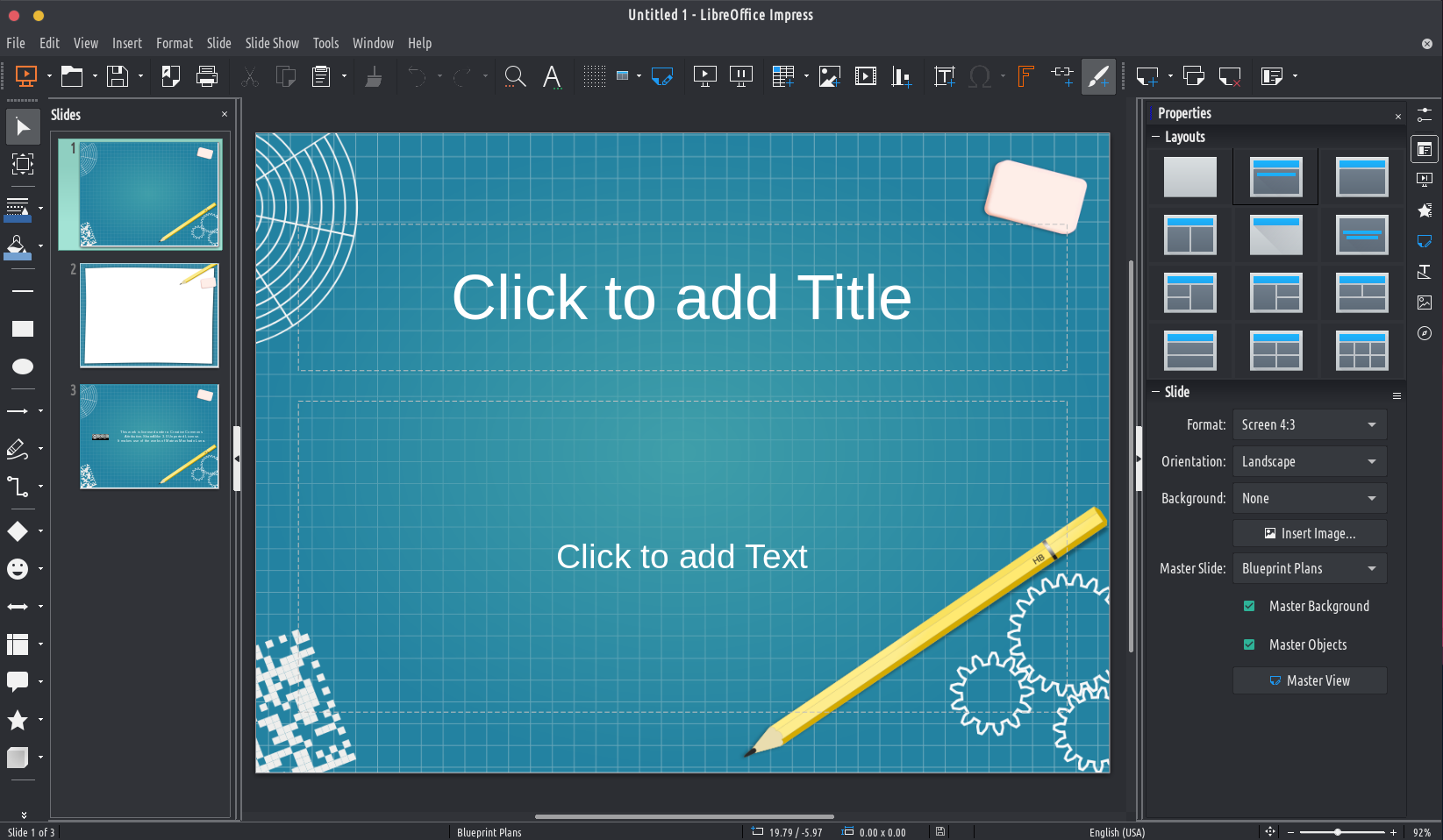1443x840 pixels.
Task: Select slide 2 thumbnail in Slides panel
Action: (x=149, y=315)
